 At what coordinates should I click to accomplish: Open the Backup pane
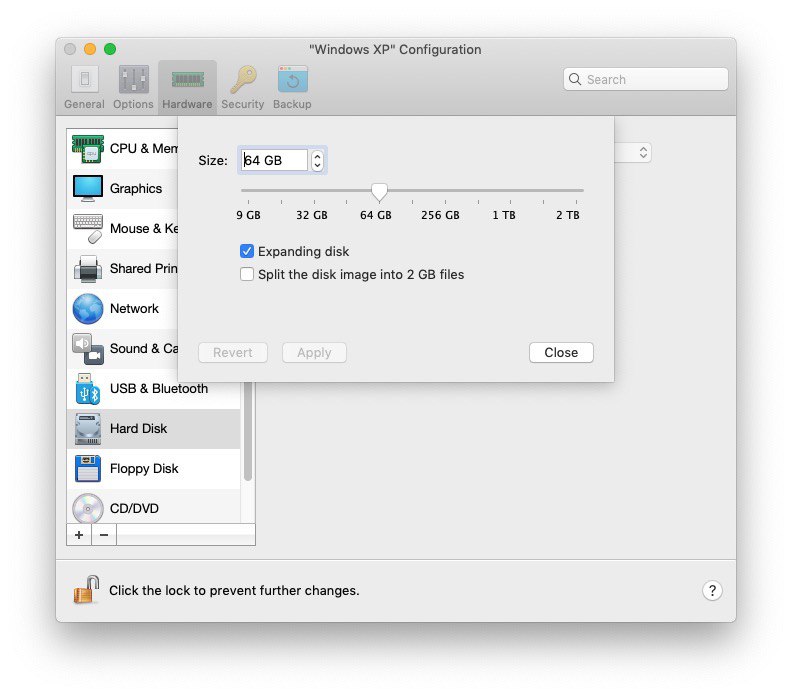pos(292,87)
